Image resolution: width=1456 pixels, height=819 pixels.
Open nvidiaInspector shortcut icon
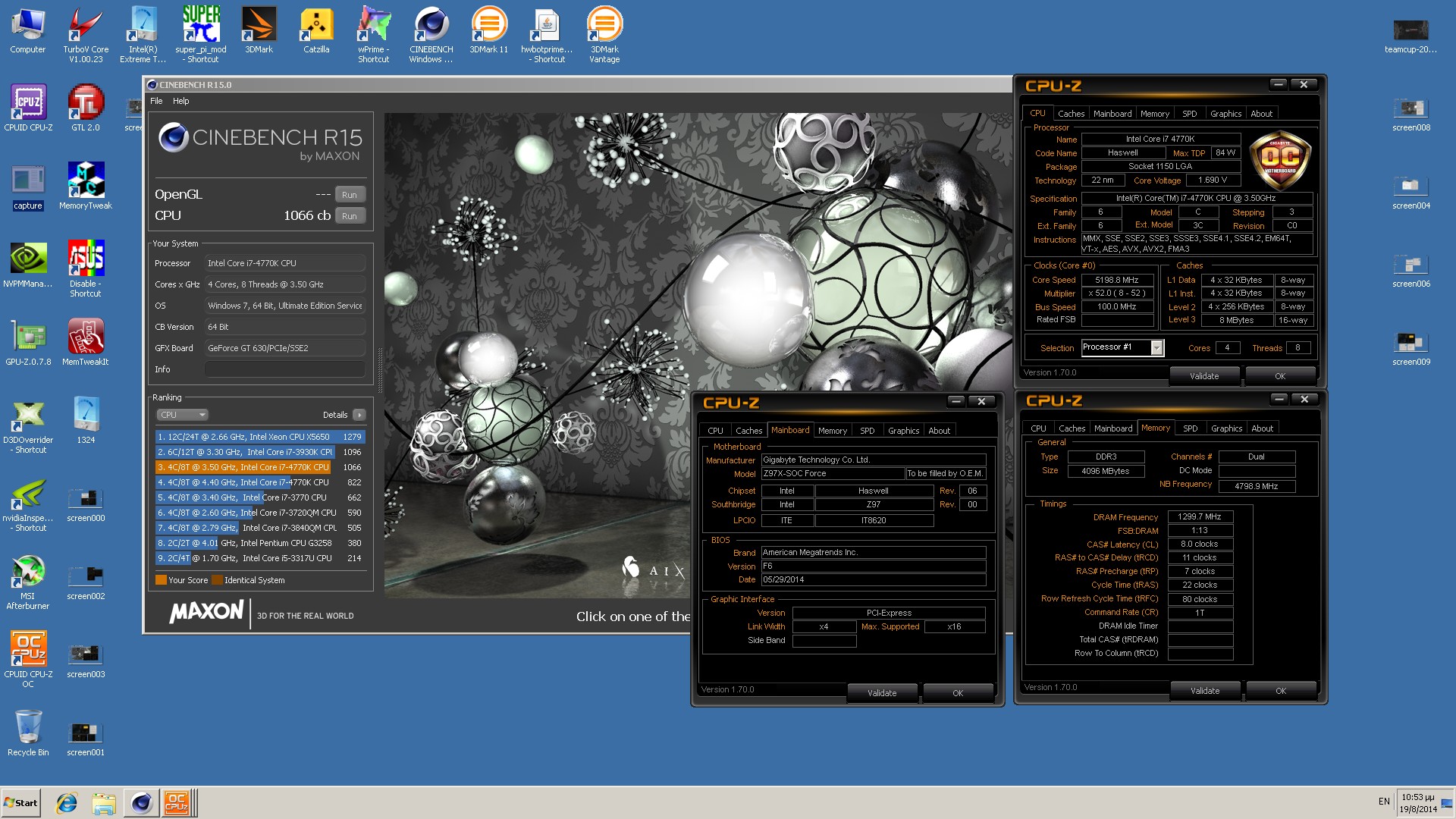(x=28, y=504)
